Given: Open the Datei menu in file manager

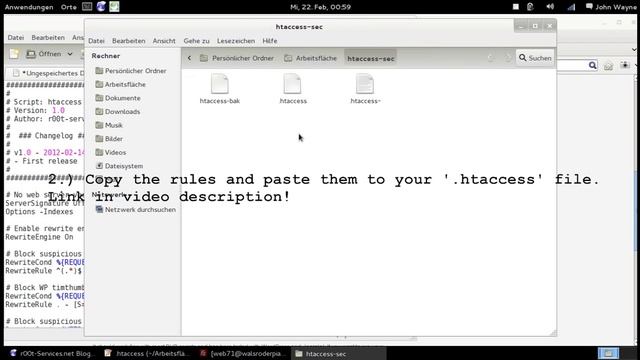Looking at the screenshot, I should click(96, 41).
